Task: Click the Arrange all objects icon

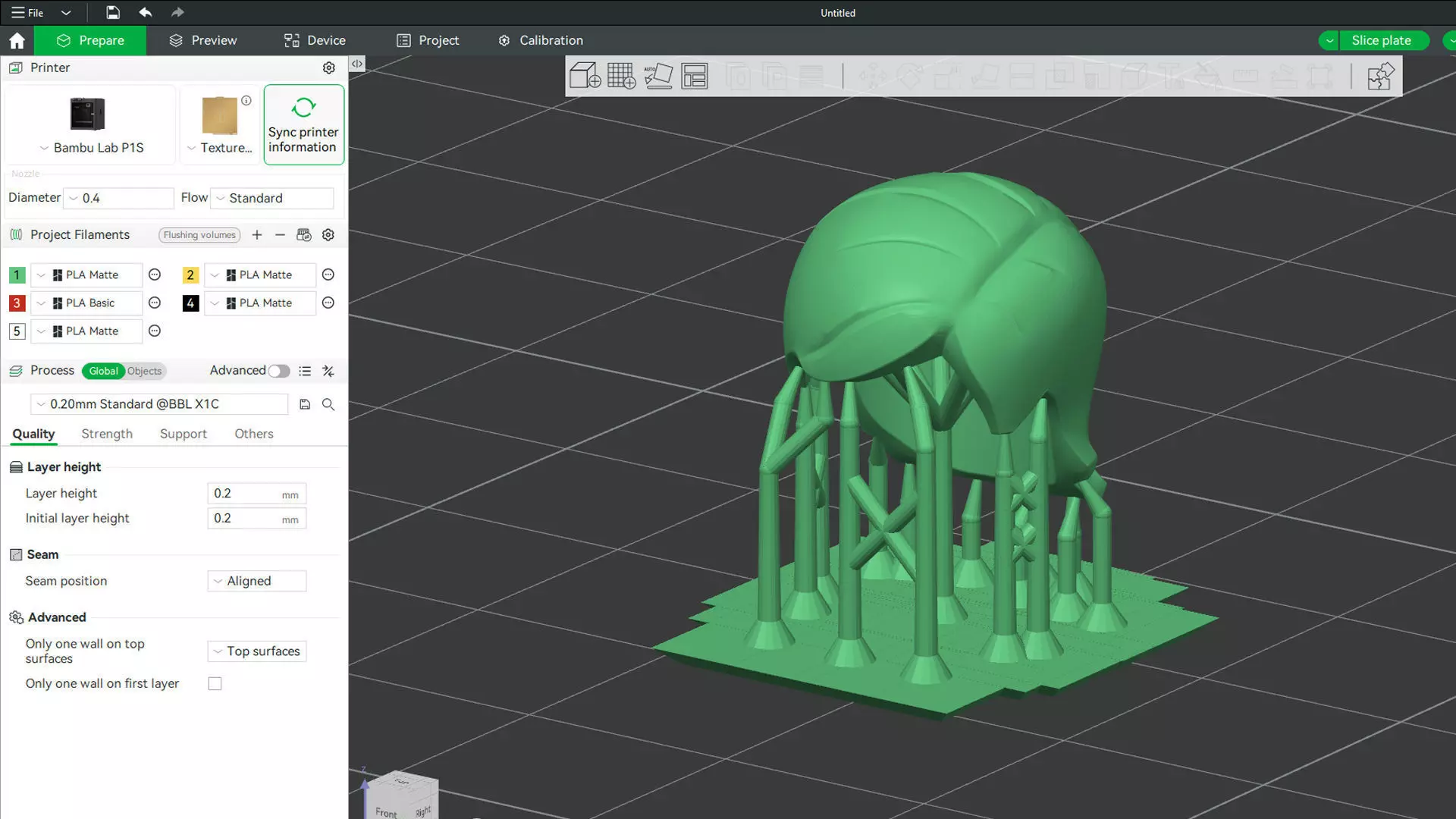Action: click(694, 76)
